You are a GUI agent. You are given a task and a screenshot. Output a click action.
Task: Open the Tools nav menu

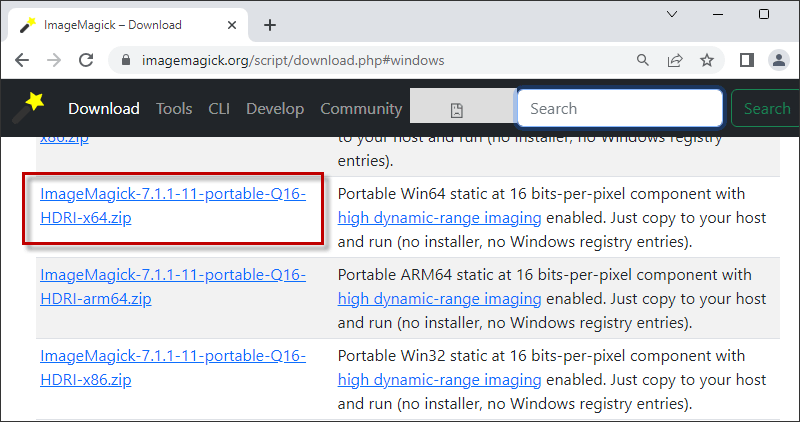(174, 109)
